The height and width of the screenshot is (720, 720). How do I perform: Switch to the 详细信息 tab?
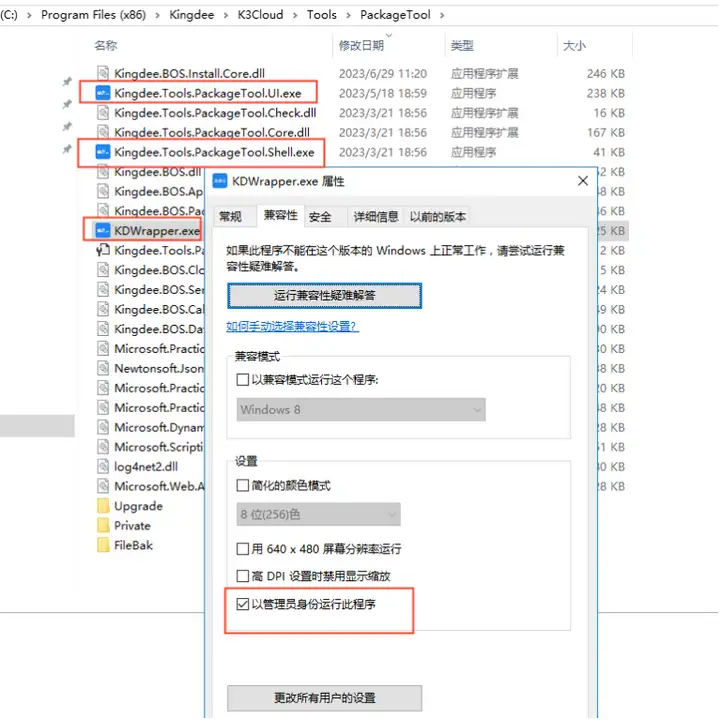(376, 216)
